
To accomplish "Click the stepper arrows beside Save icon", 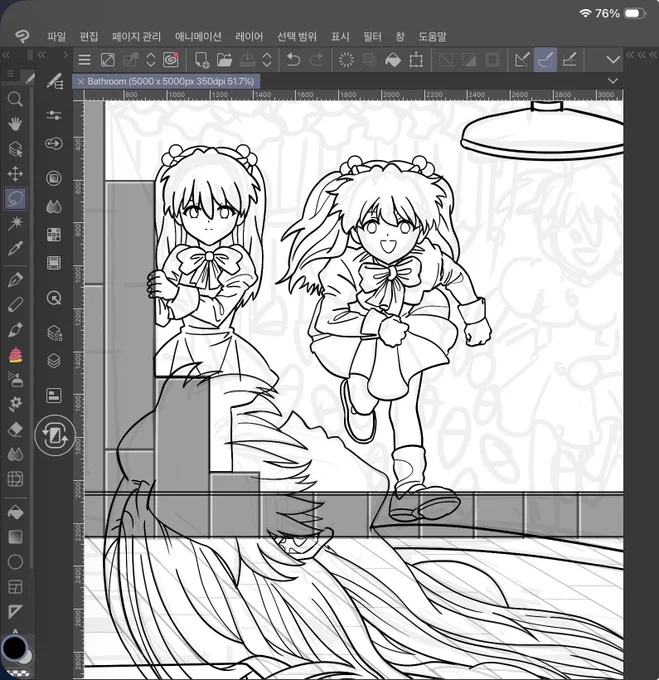I will click(267, 60).
